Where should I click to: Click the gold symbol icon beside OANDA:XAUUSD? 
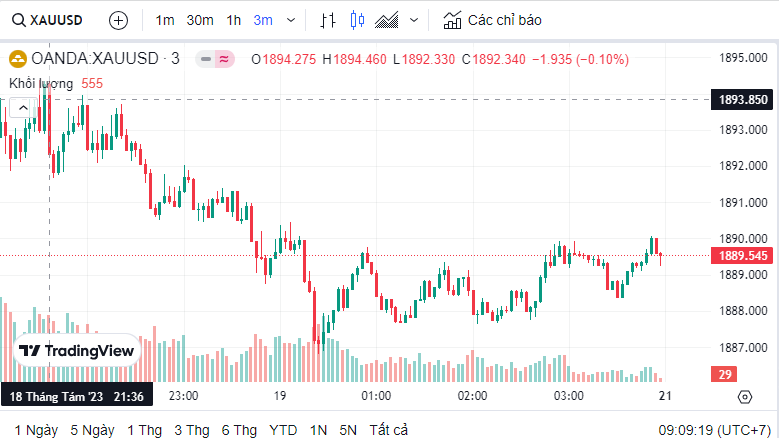tap(17, 59)
